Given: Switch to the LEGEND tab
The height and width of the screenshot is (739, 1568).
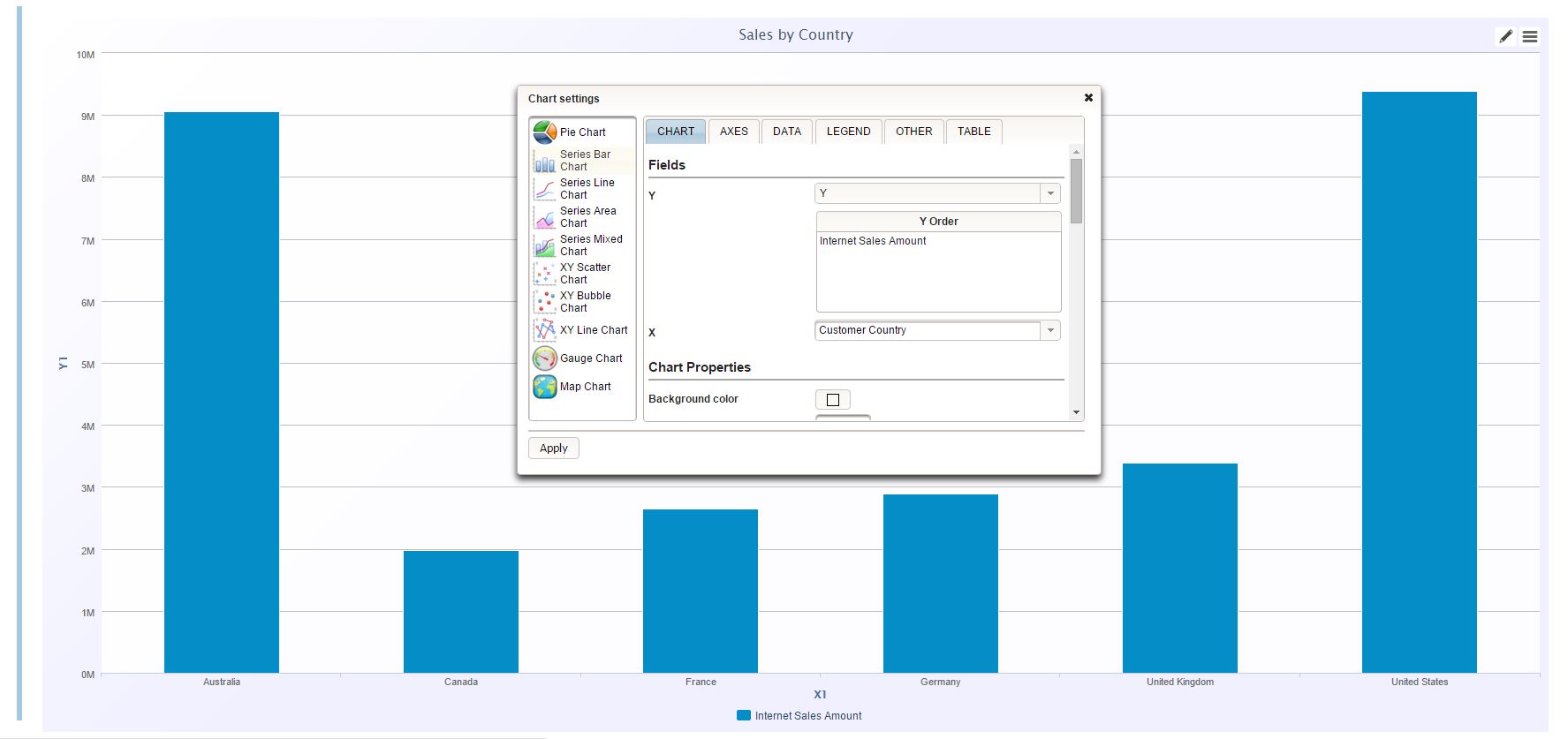Looking at the screenshot, I should point(849,132).
